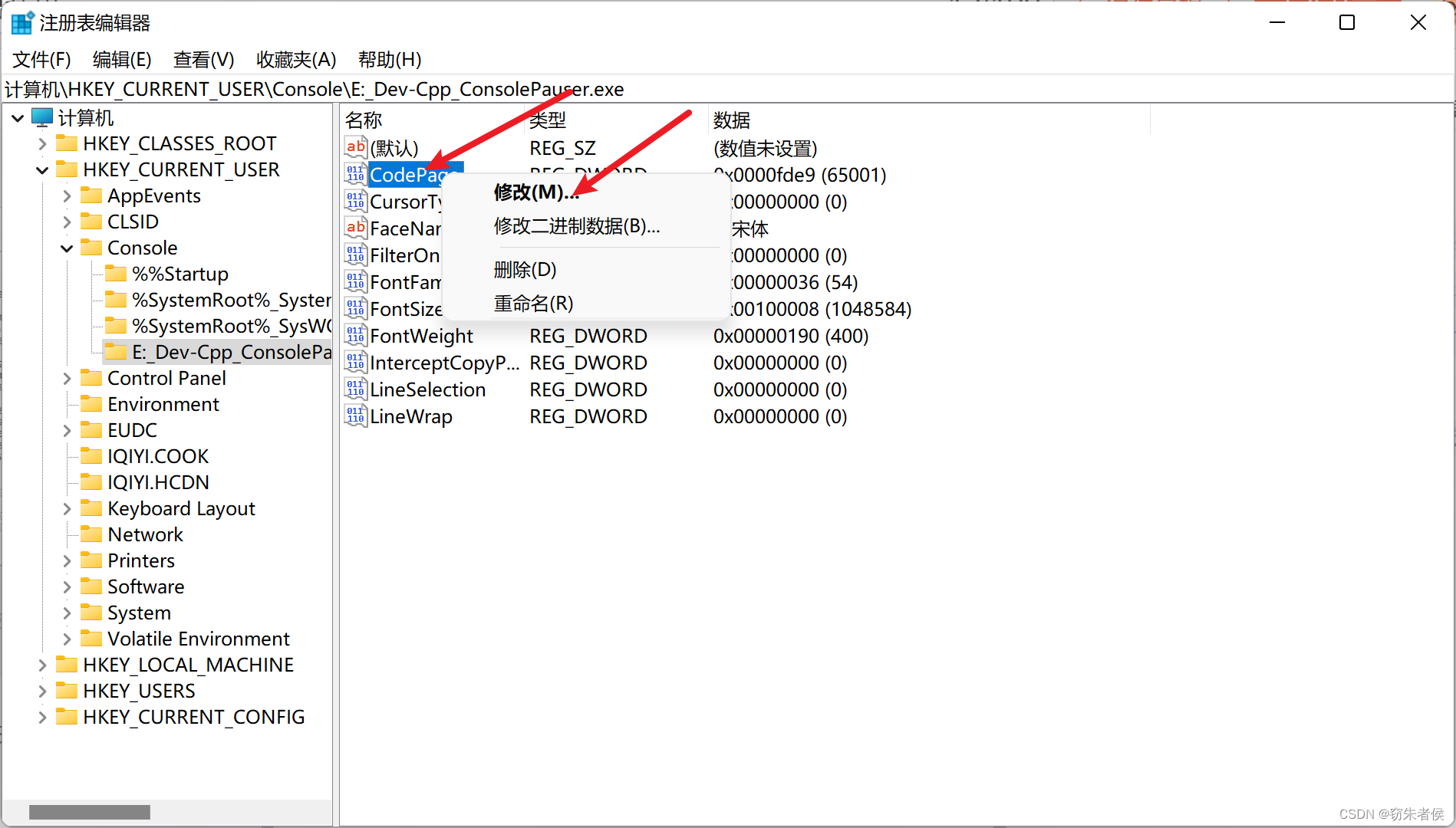The height and width of the screenshot is (828, 1456).
Task: Click the DWORD icon beside FontWeight
Action: (x=355, y=335)
